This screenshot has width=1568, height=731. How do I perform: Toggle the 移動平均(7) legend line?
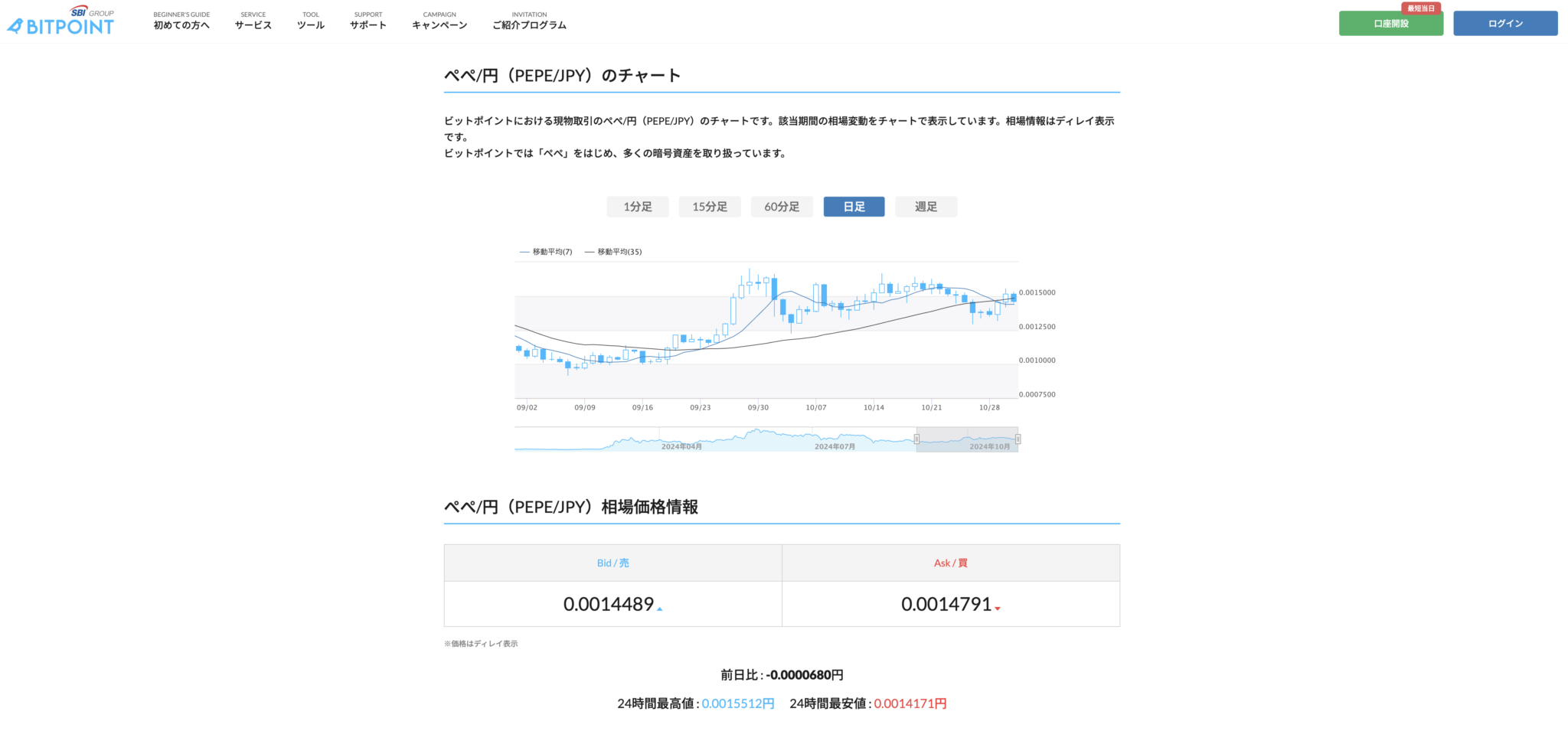546,252
